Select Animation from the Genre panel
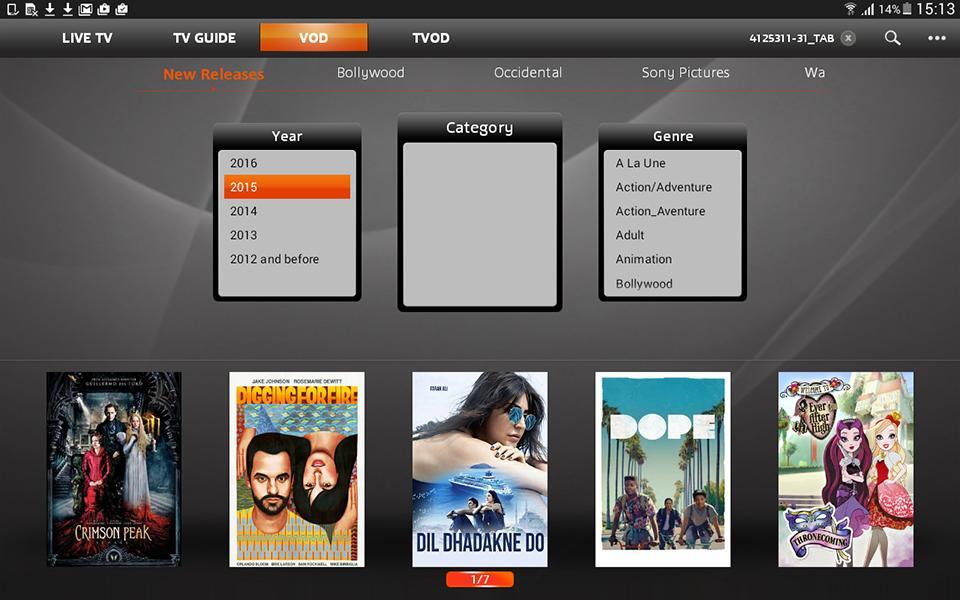 pyautogui.click(x=670, y=259)
